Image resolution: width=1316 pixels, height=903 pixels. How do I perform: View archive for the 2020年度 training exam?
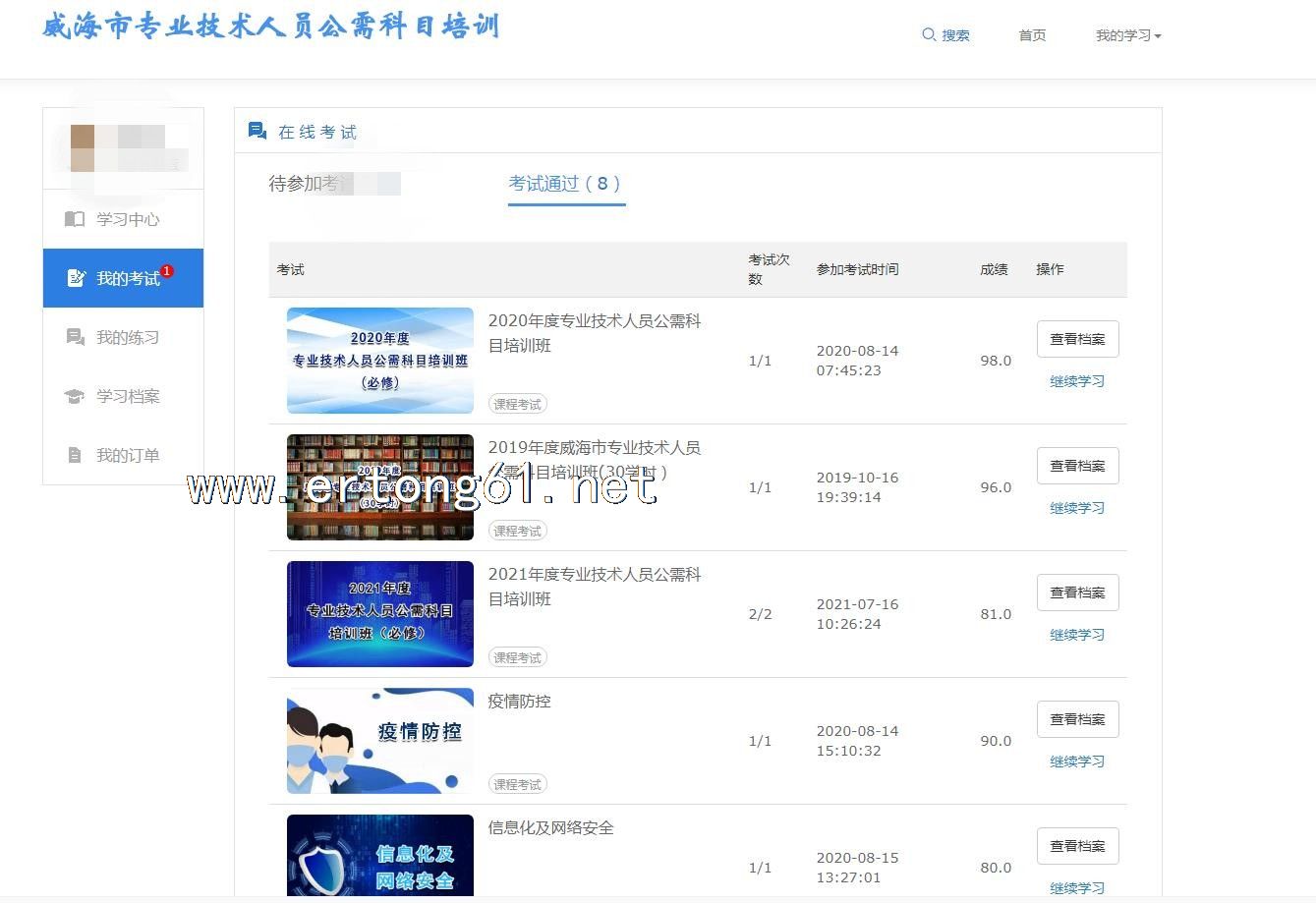(x=1077, y=339)
